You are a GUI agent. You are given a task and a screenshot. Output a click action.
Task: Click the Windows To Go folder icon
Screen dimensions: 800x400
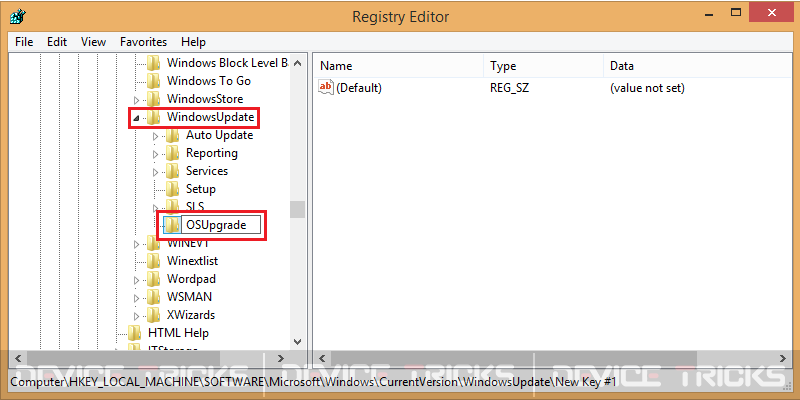click(x=154, y=81)
